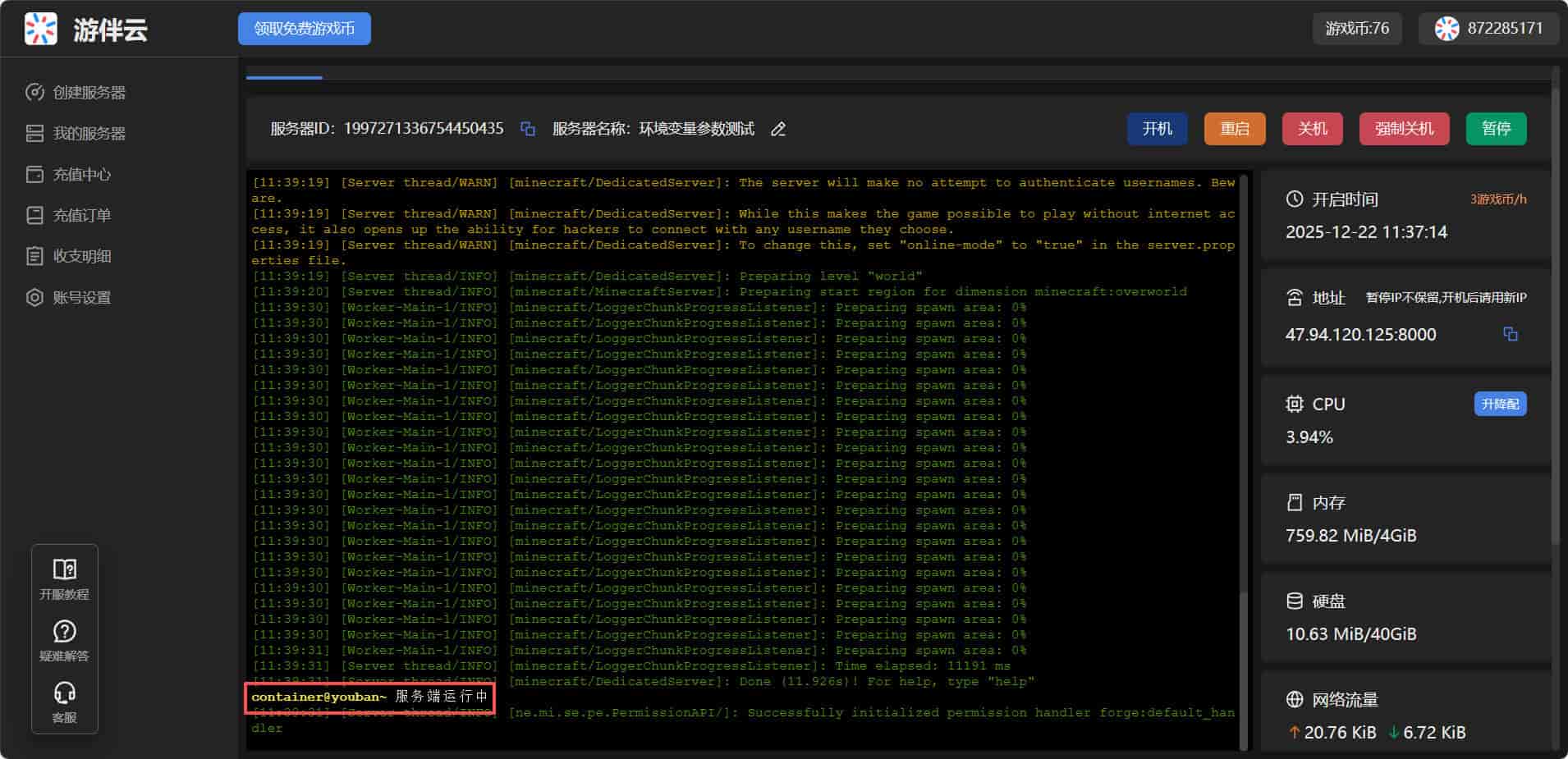The width and height of the screenshot is (1568, 759).
Task: Open the 疑难解答 help icon
Action: (x=65, y=631)
